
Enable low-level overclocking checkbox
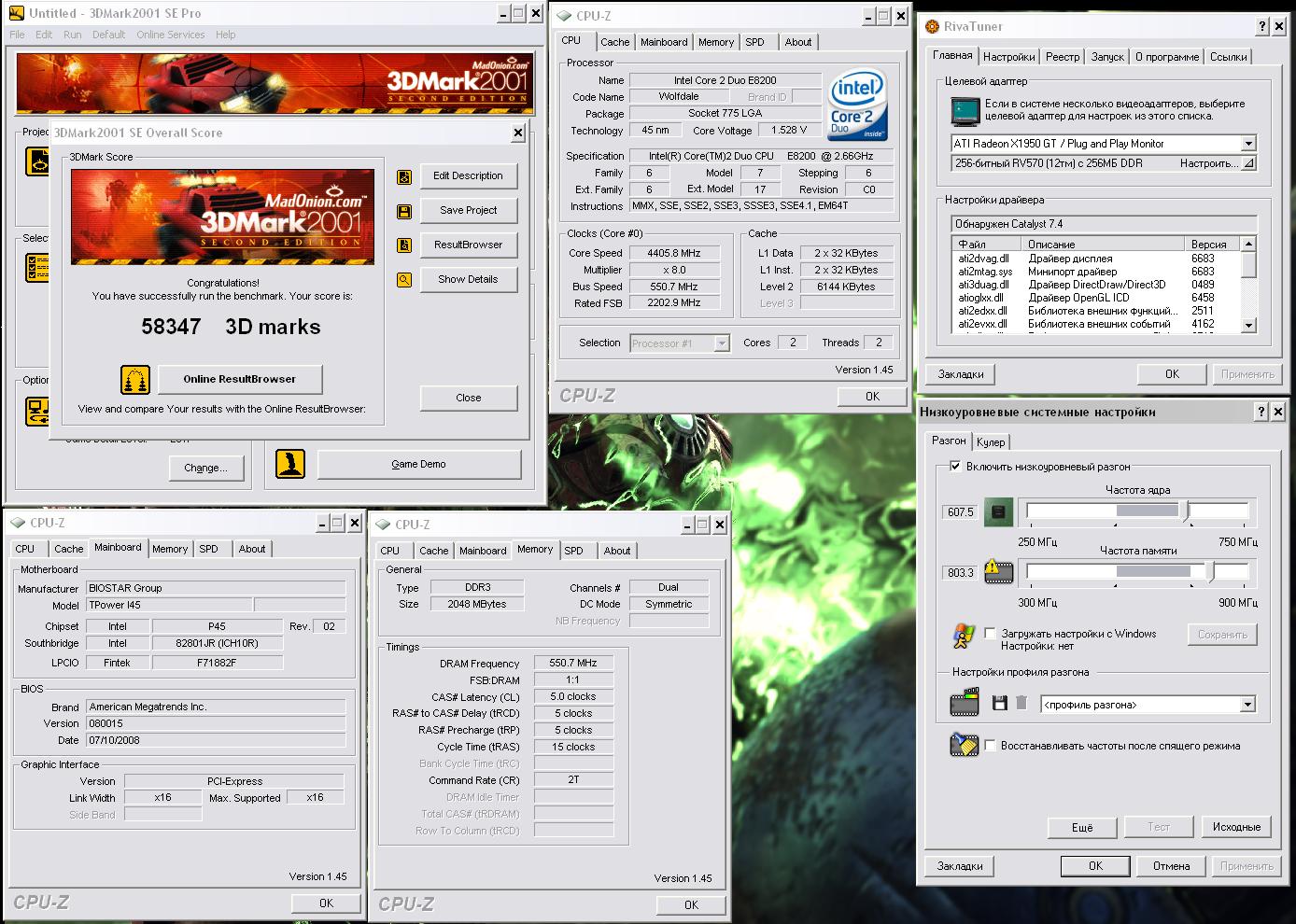(955, 466)
